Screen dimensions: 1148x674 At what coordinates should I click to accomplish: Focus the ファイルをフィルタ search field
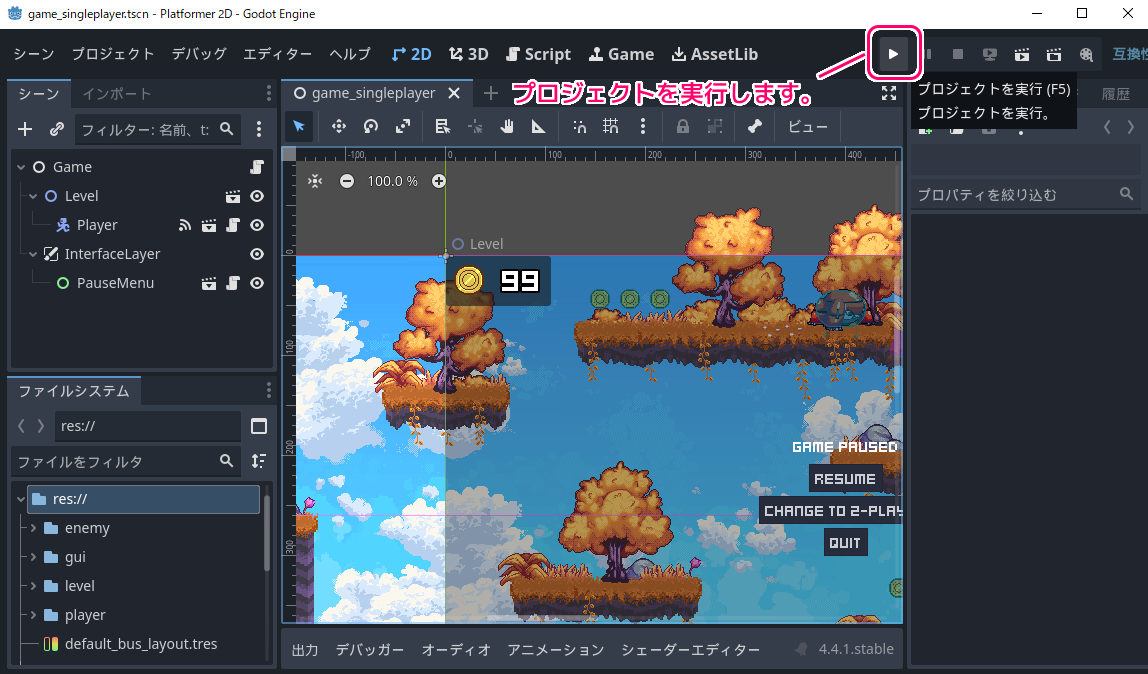tap(126, 462)
